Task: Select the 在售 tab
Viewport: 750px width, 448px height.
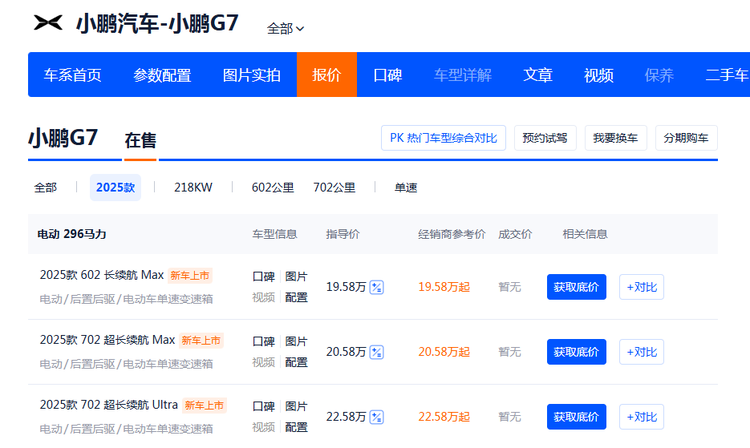Action: (140, 141)
